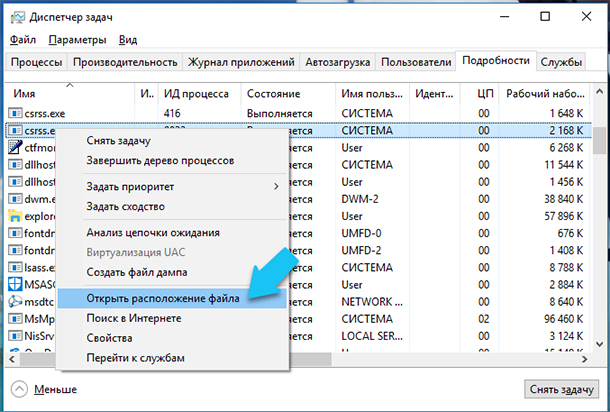Screen dimensions: 610x412
Task: Switch to the Службы tab
Action: click(561, 62)
